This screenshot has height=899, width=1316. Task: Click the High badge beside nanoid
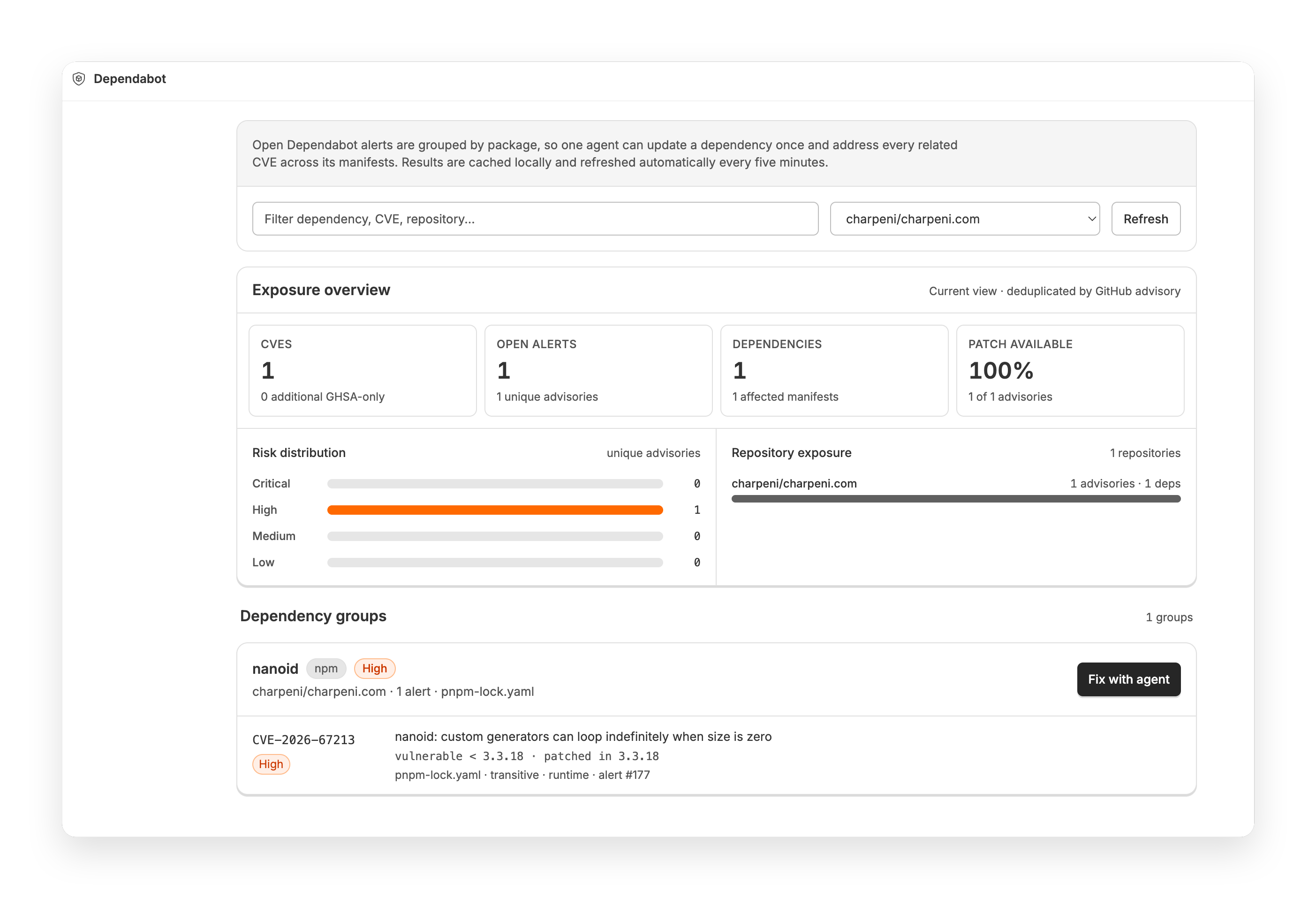[374, 669]
